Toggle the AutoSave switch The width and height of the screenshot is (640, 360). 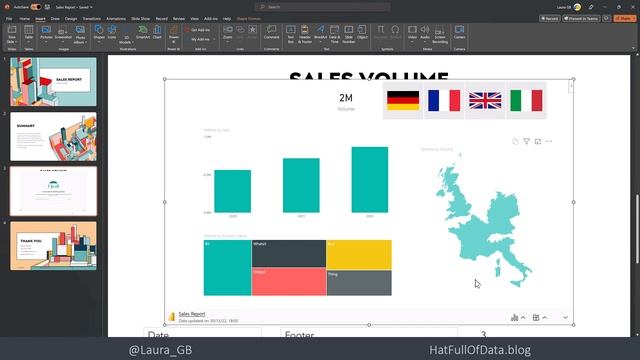click(36, 7)
